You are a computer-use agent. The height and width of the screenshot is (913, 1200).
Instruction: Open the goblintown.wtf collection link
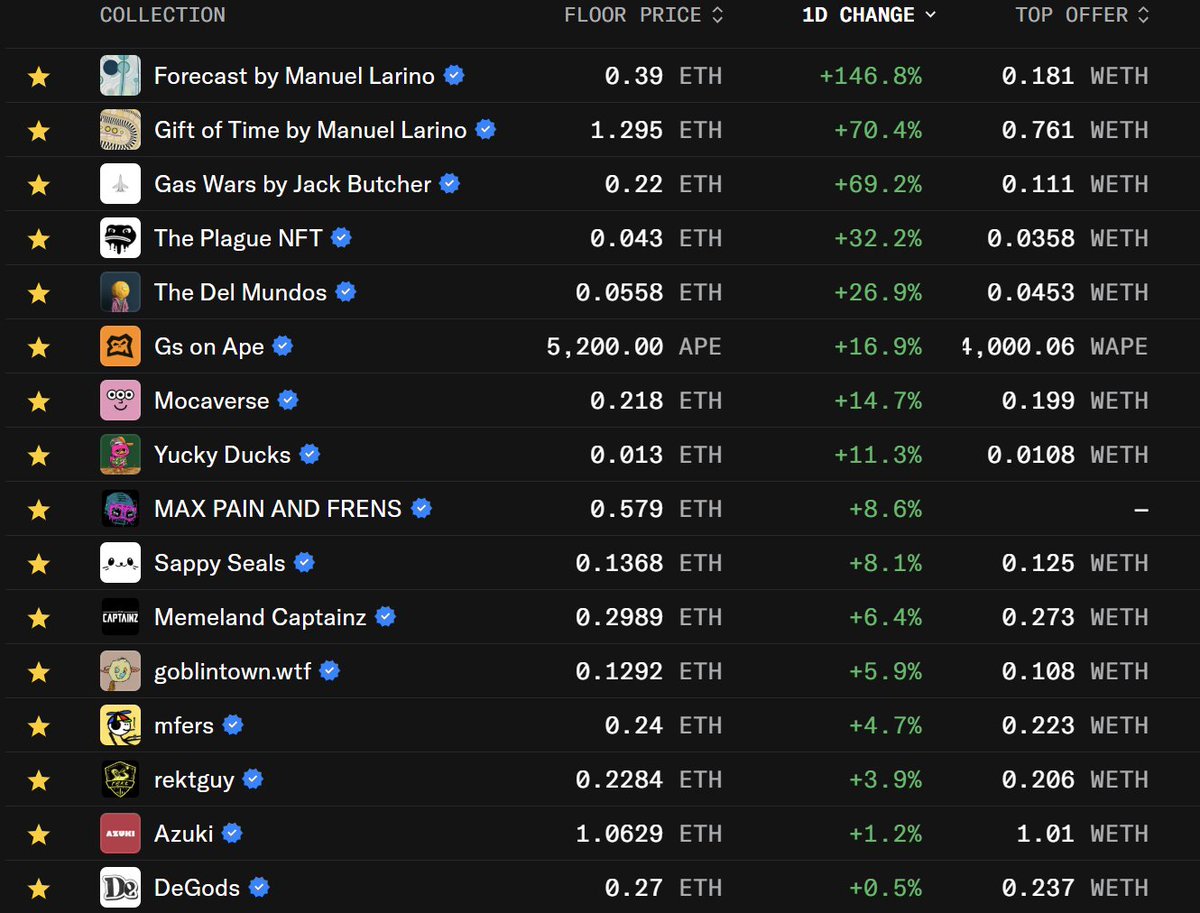click(x=233, y=671)
